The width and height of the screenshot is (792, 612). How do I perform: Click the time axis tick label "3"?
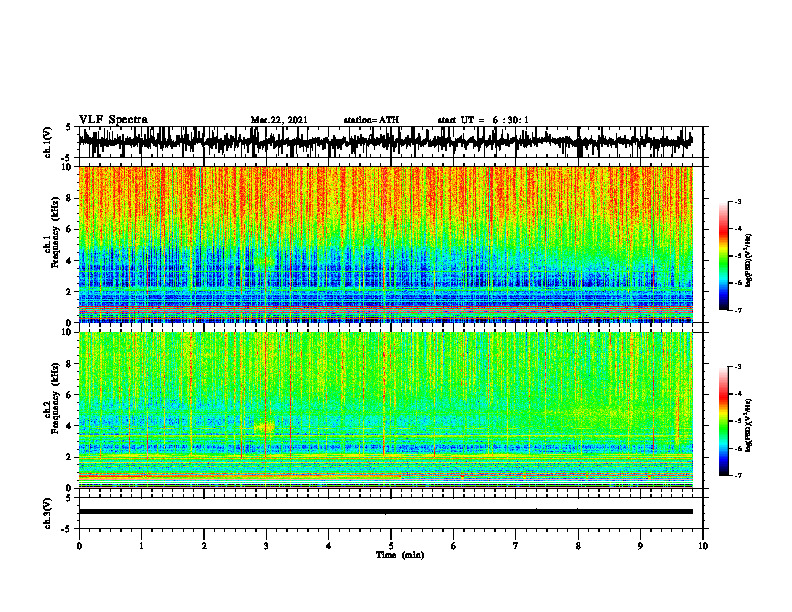[x=266, y=546]
